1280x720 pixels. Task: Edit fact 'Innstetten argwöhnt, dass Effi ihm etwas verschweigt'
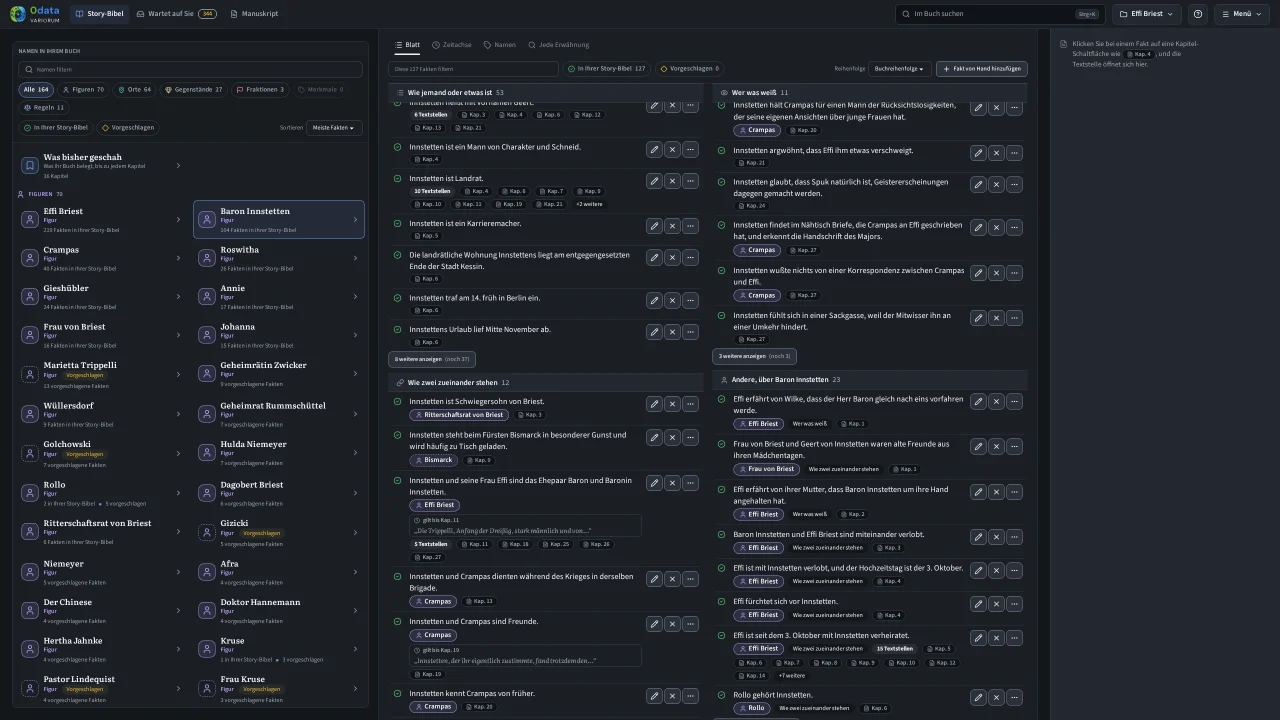coord(978,154)
